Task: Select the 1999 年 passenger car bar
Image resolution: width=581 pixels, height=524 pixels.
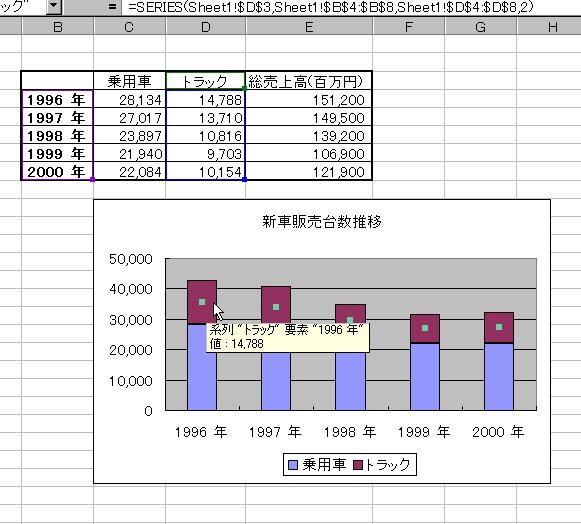Action: click(425, 377)
